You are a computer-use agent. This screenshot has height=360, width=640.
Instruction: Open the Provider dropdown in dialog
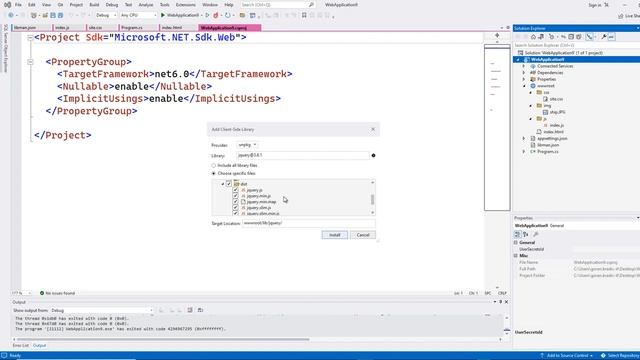(247, 145)
